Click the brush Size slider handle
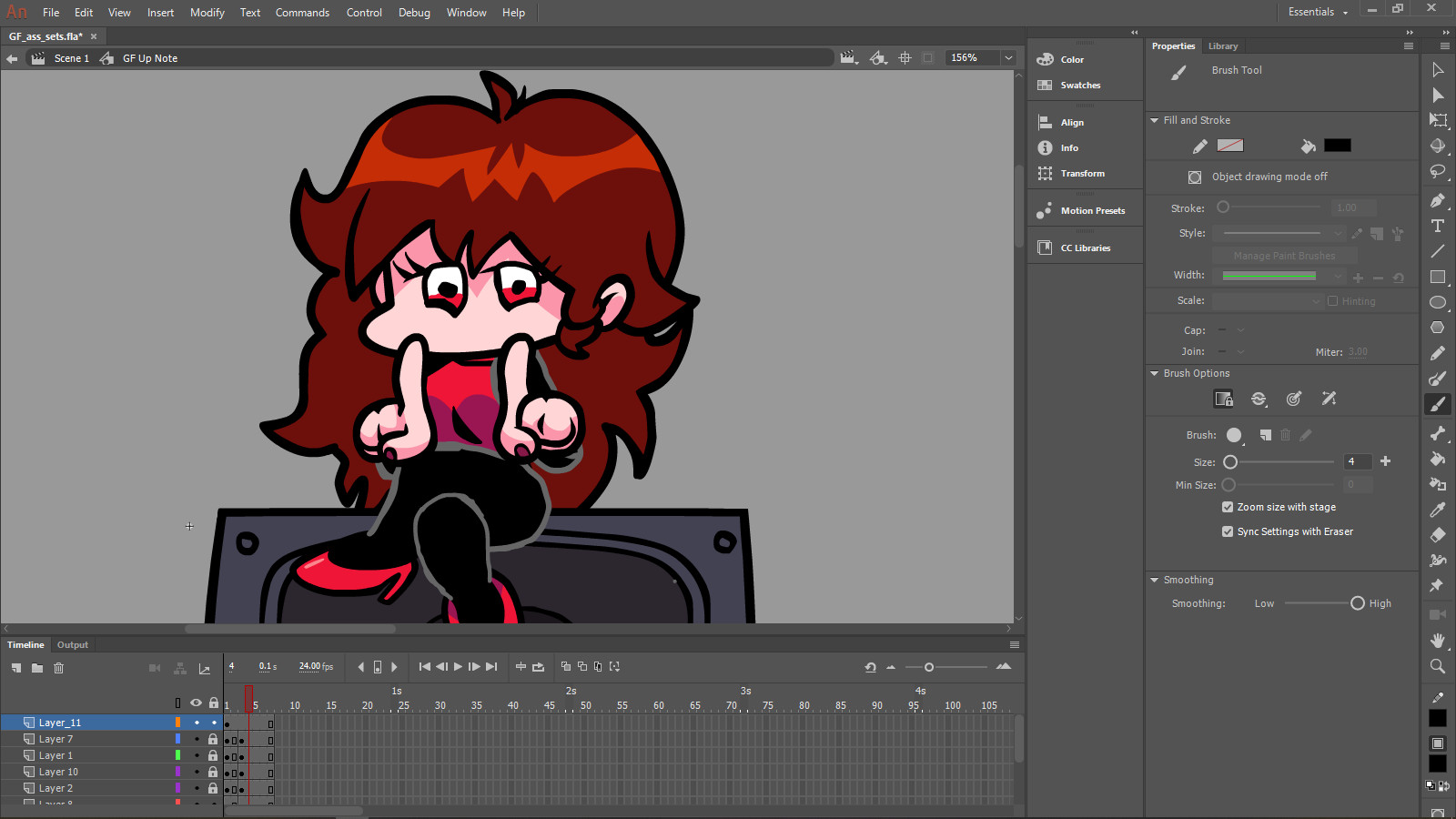Viewport: 1456px width, 819px height. click(x=1230, y=461)
